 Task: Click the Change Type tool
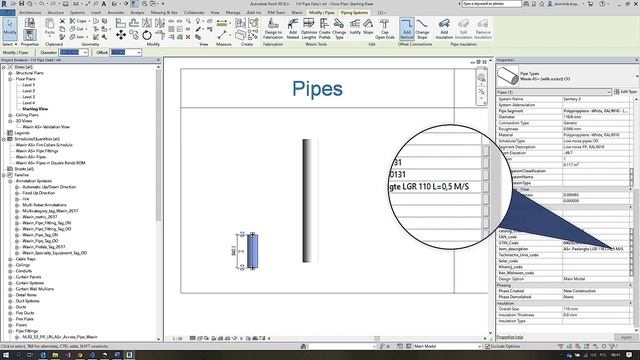[339, 29]
